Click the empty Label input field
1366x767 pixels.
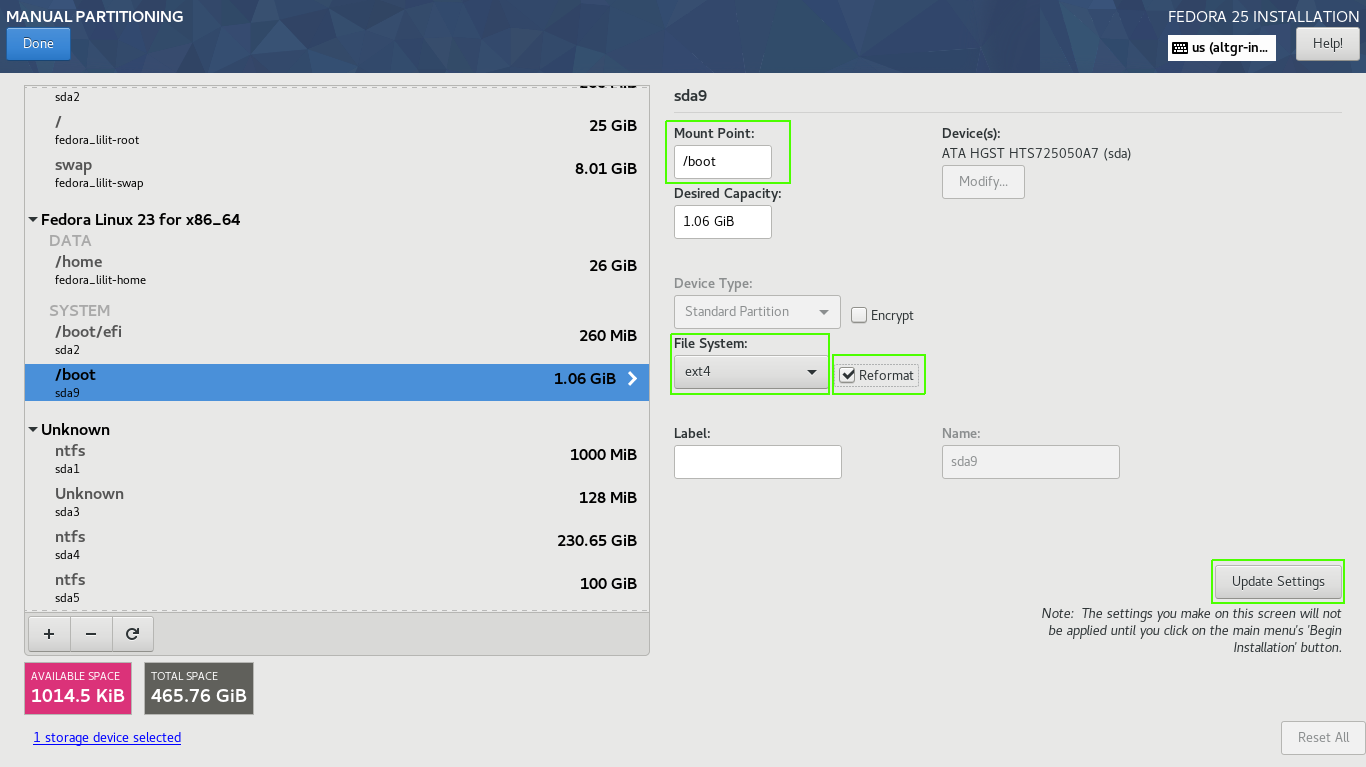point(758,462)
